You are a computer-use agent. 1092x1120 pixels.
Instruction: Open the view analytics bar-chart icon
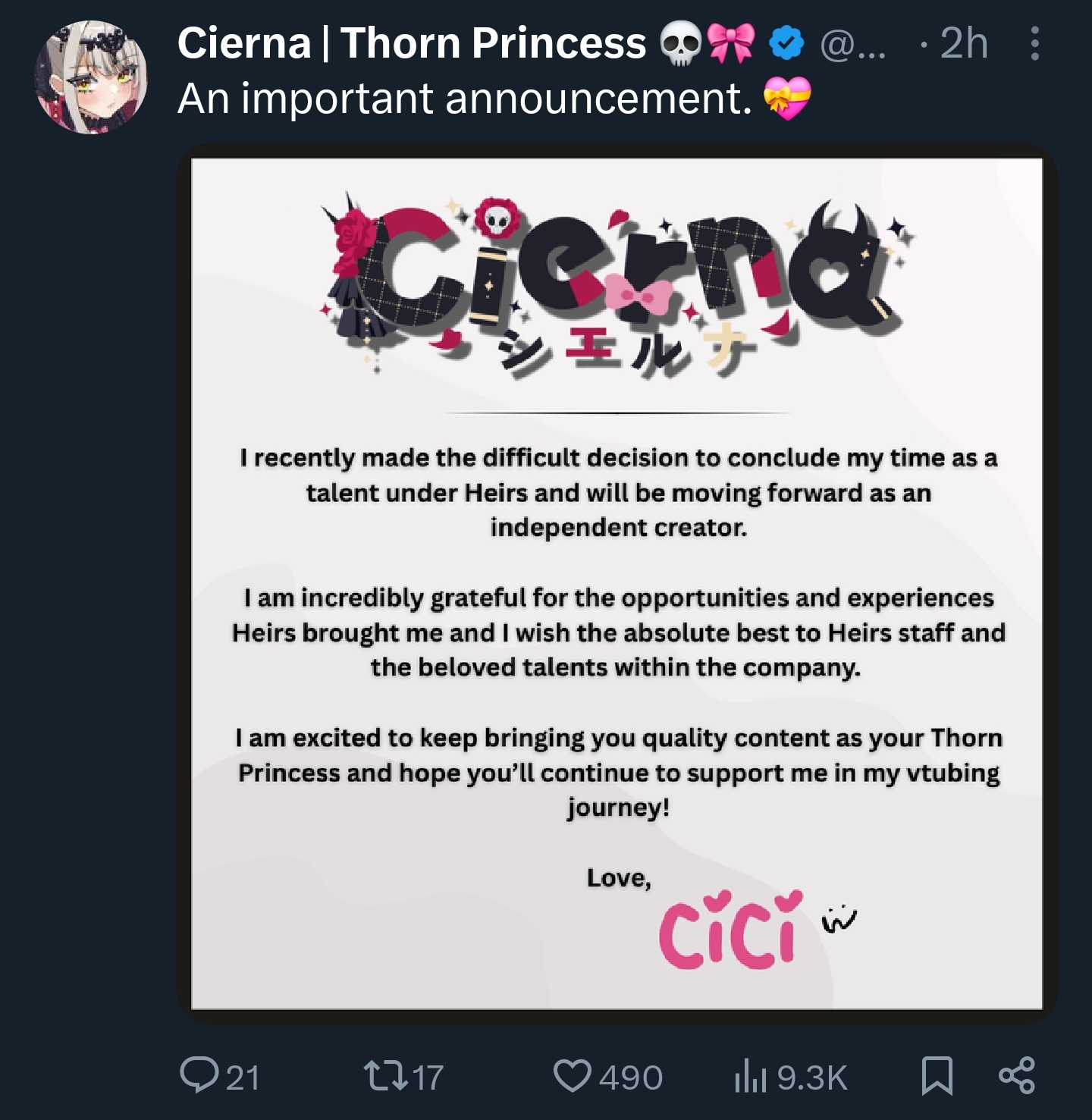[x=751, y=1077]
